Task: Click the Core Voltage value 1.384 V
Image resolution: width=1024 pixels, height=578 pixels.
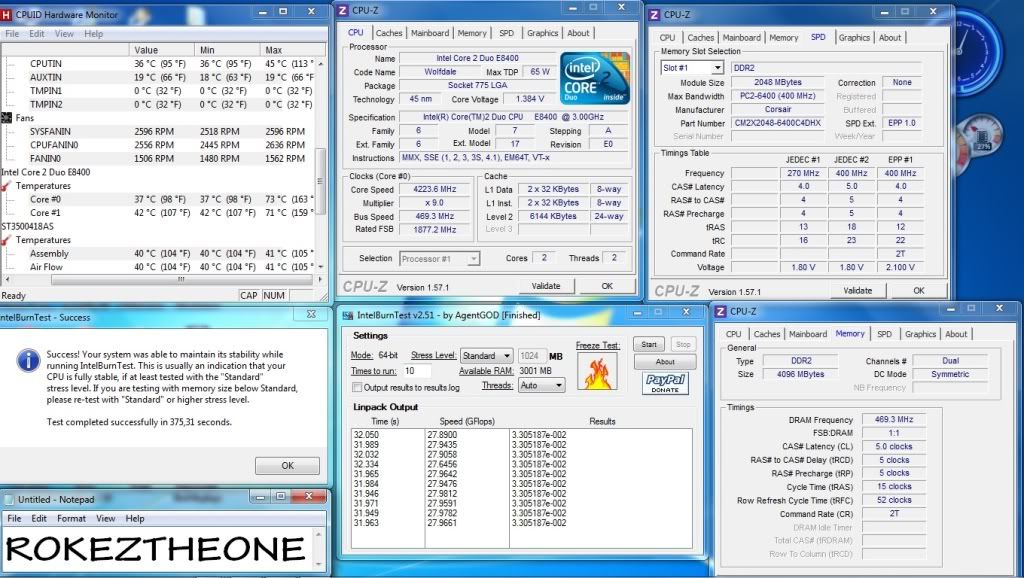Action: click(x=530, y=99)
